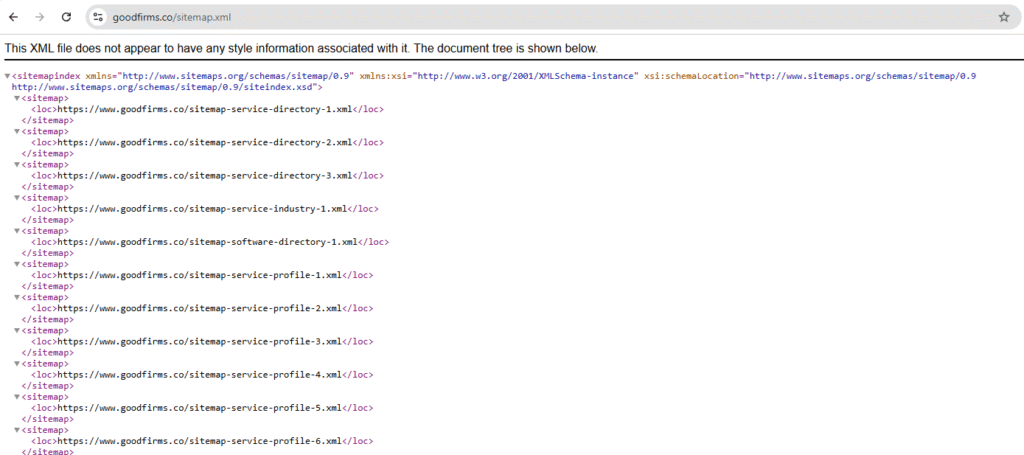Collapse the sitemap node for software-directory-1.xml
The image size is (1024, 455).
[17, 231]
